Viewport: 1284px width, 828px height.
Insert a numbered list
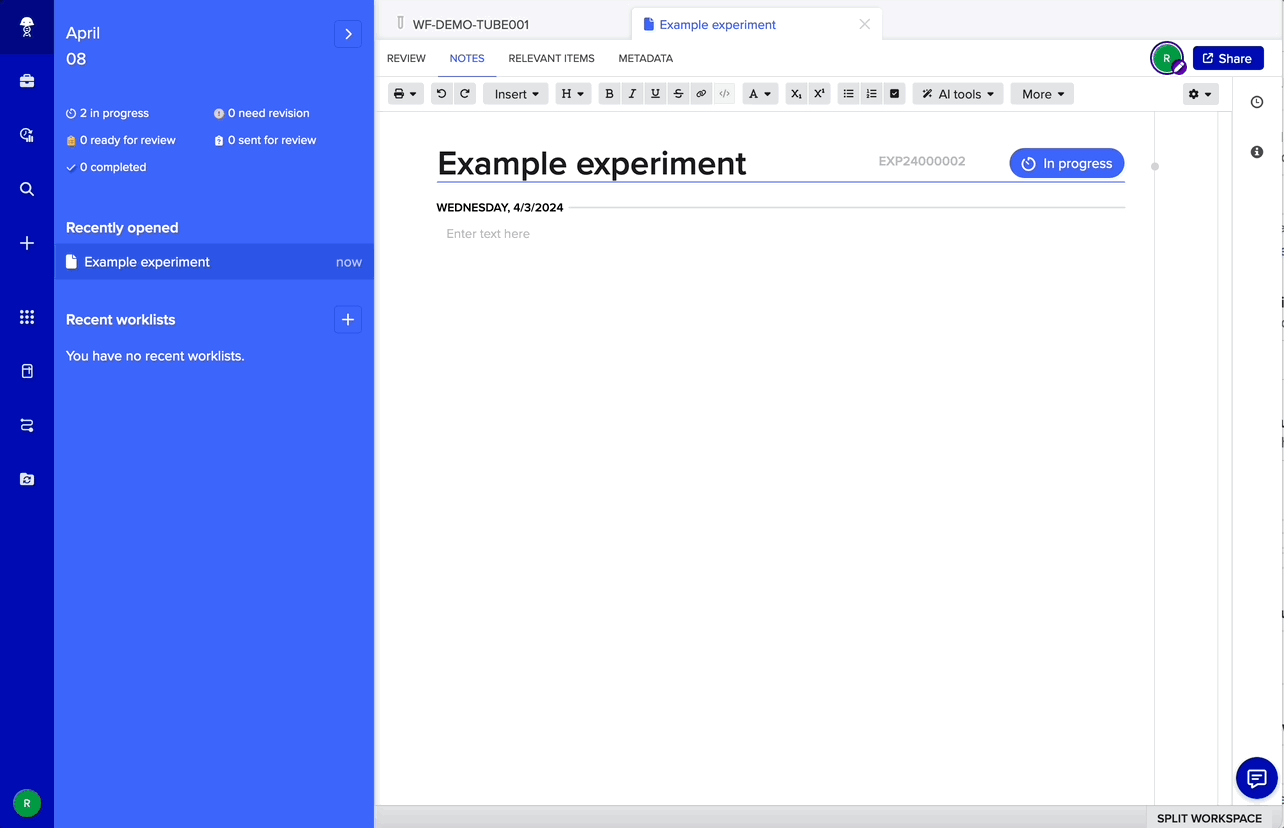[x=871, y=94]
